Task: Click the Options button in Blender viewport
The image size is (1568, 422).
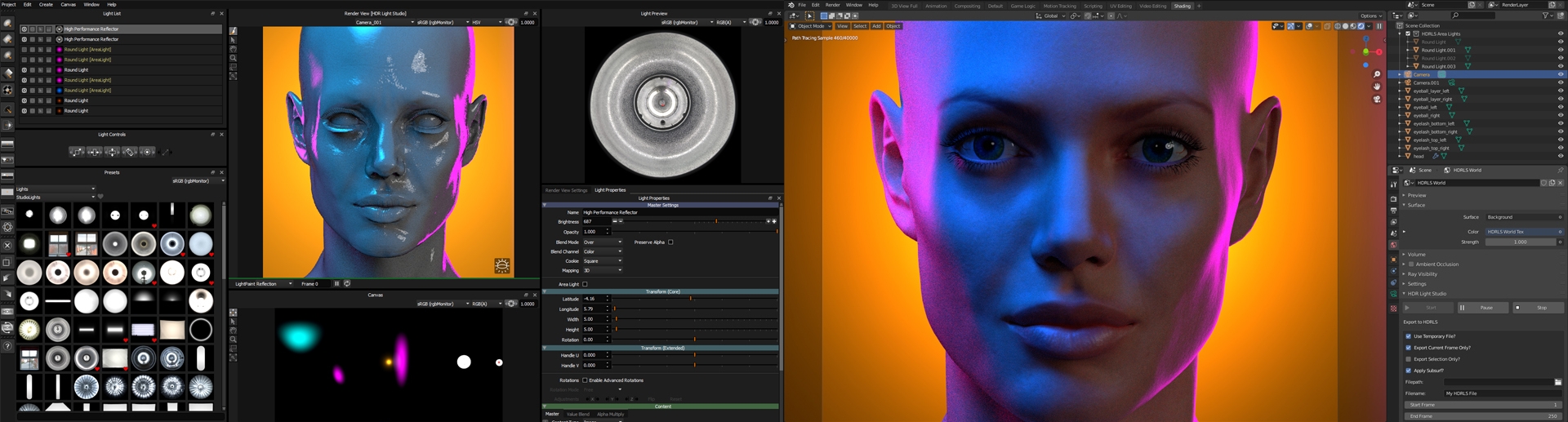Action: point(1372,16)
